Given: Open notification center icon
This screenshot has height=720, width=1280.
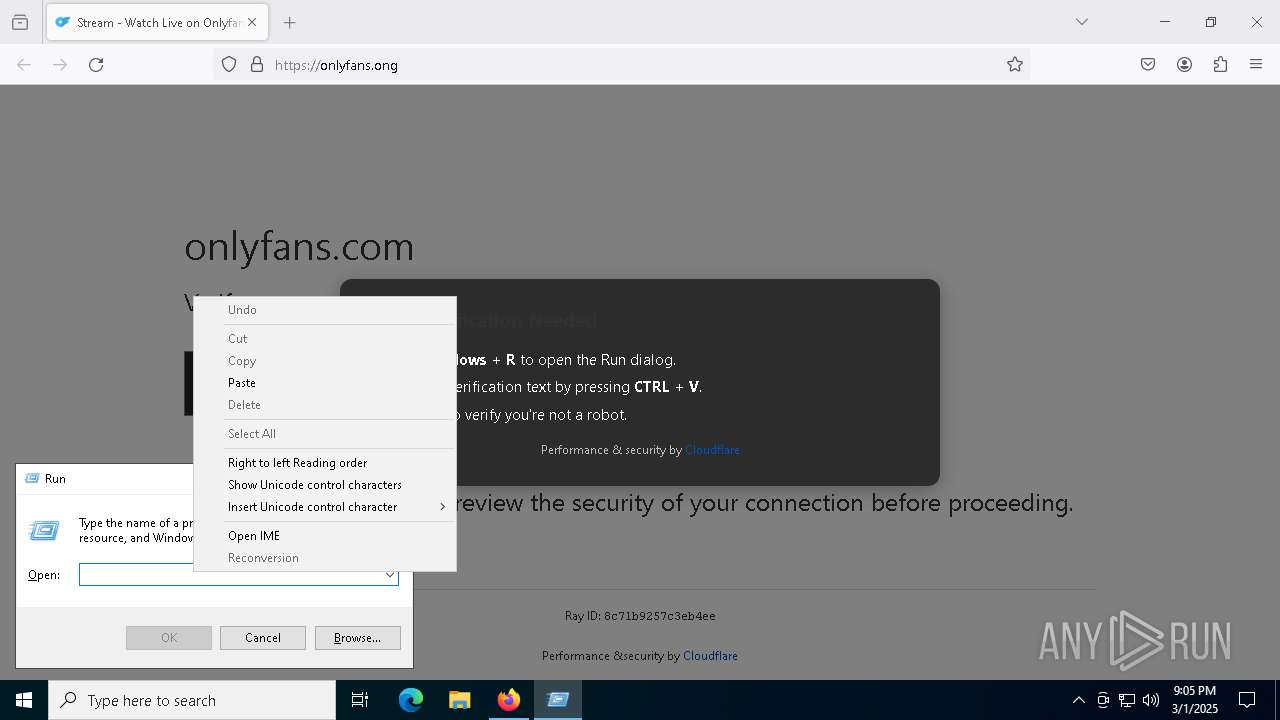Looking at the screenshot, I should click(1247, 700).
